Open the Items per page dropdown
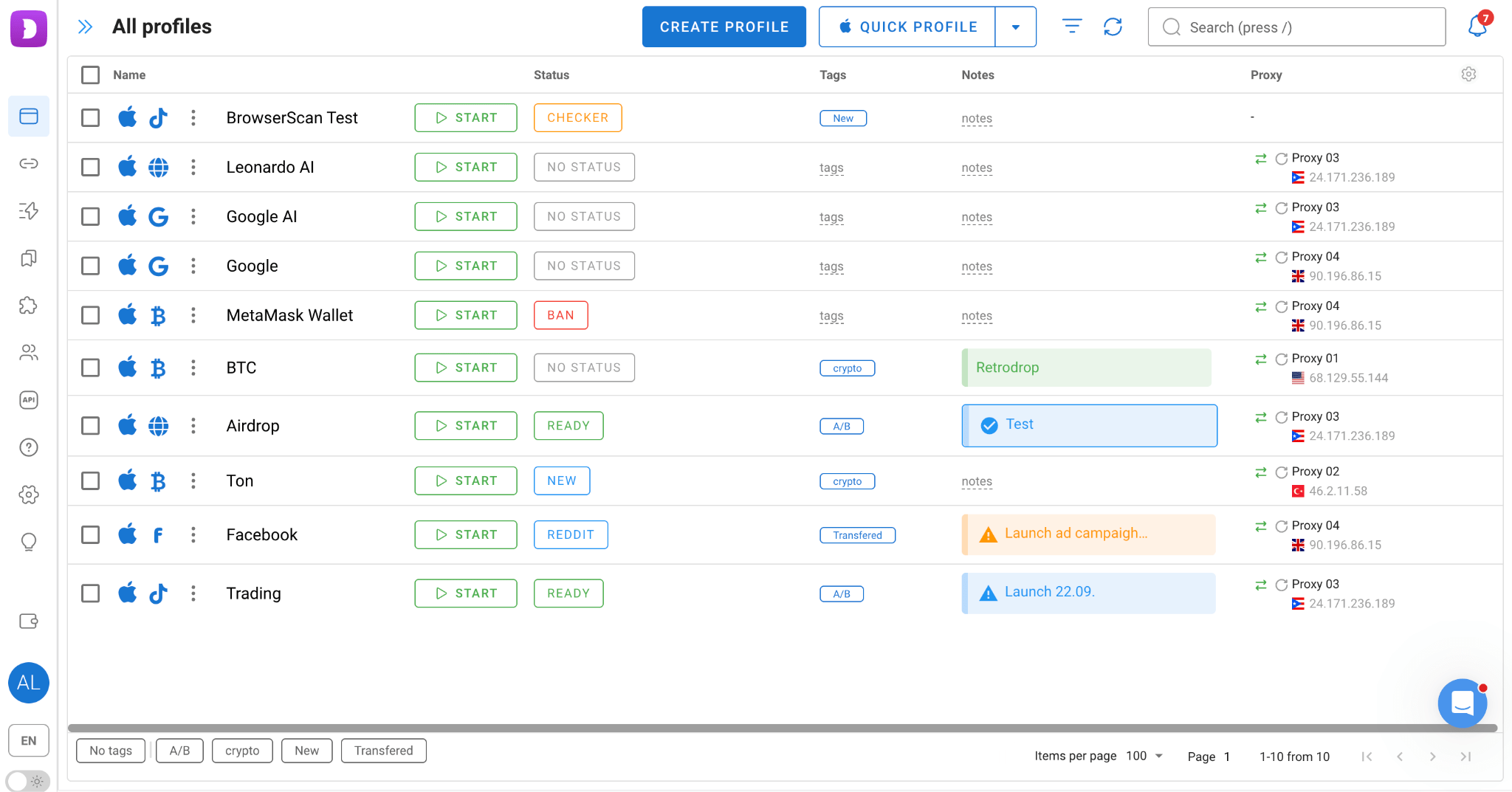Screen dimensions: 1512x792 (1144, 756)
